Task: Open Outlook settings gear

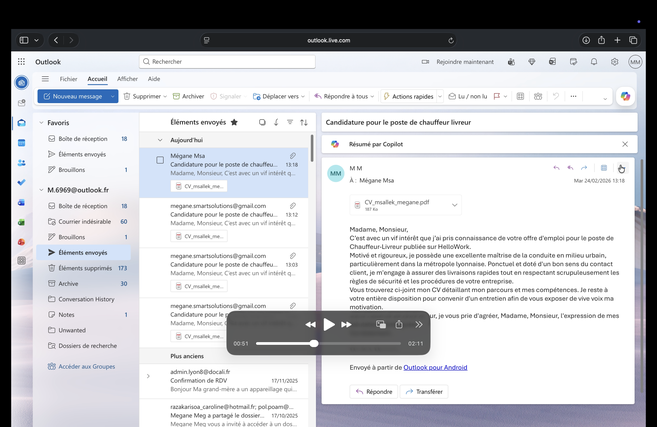Action: click(615, 62)
